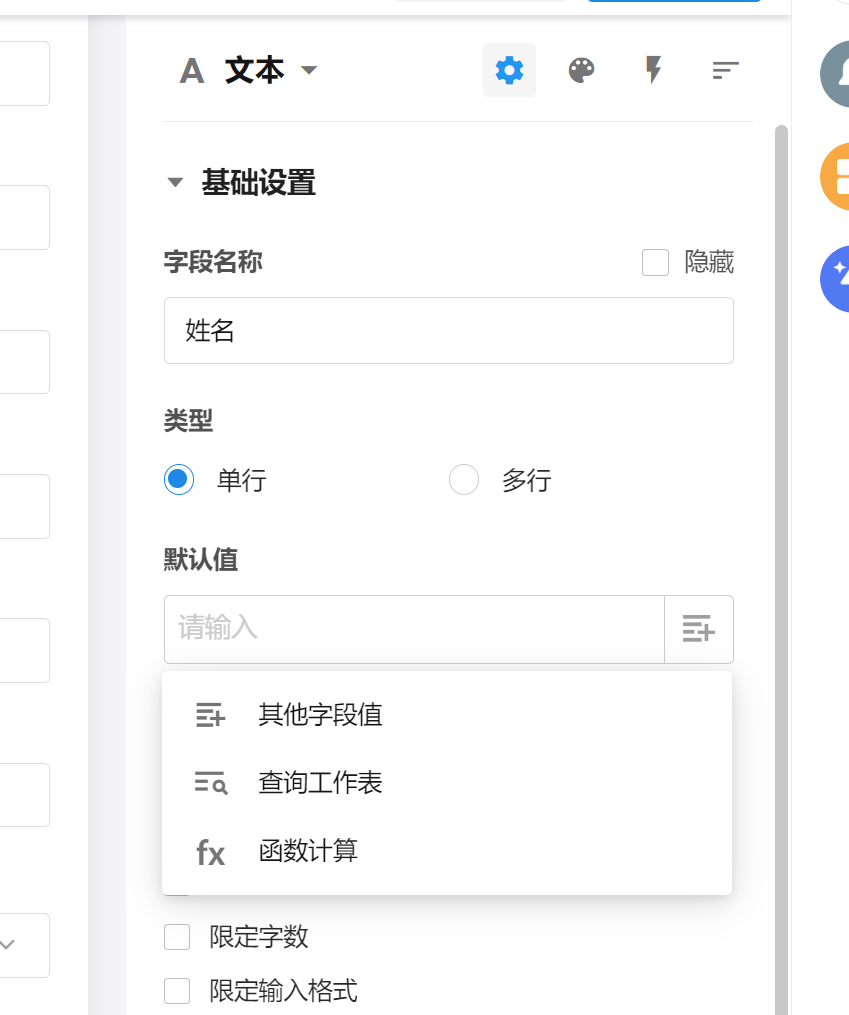849x1015 pixels.
Task: Click the 默认值 input field
Action: (414, 629)
